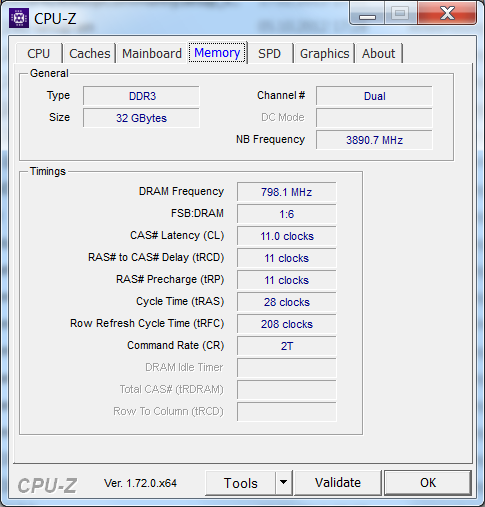Open the Mainboard tab
Image resolution: width=485 pixels, height=507 pixels.
152,53
